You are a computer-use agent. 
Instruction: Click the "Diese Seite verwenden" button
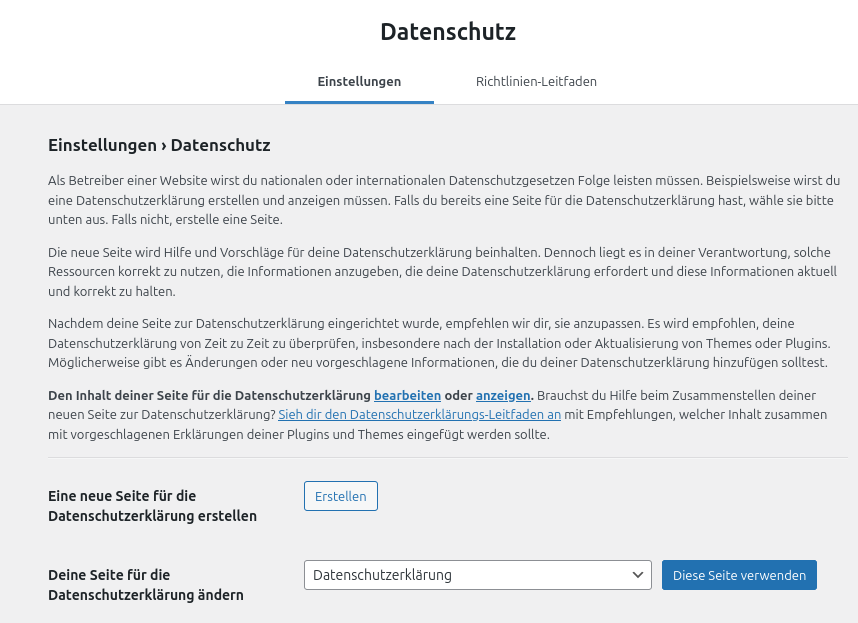739,575
